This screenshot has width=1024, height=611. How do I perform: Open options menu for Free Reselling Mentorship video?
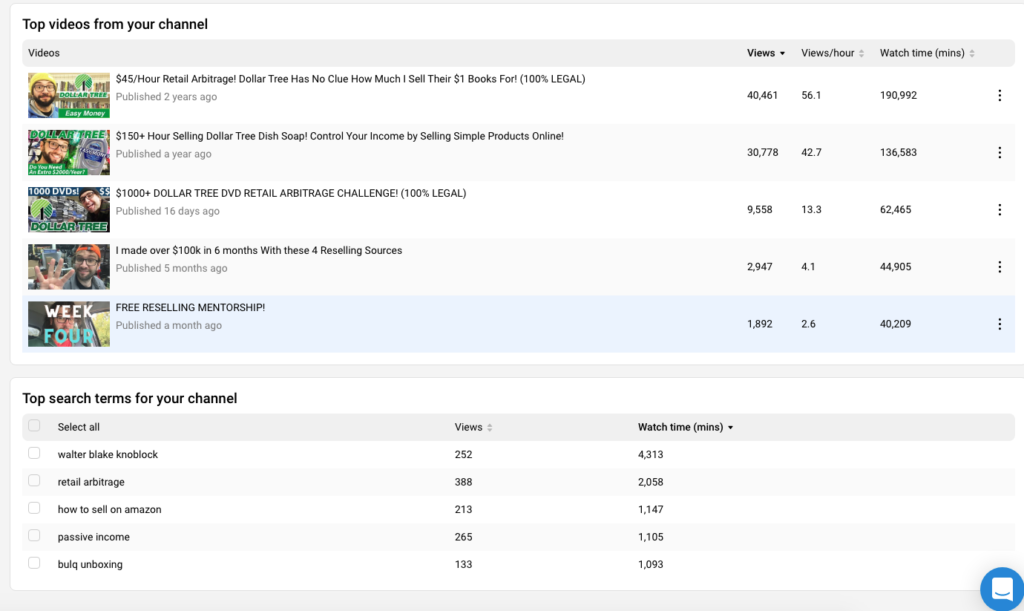click(999, 324)
